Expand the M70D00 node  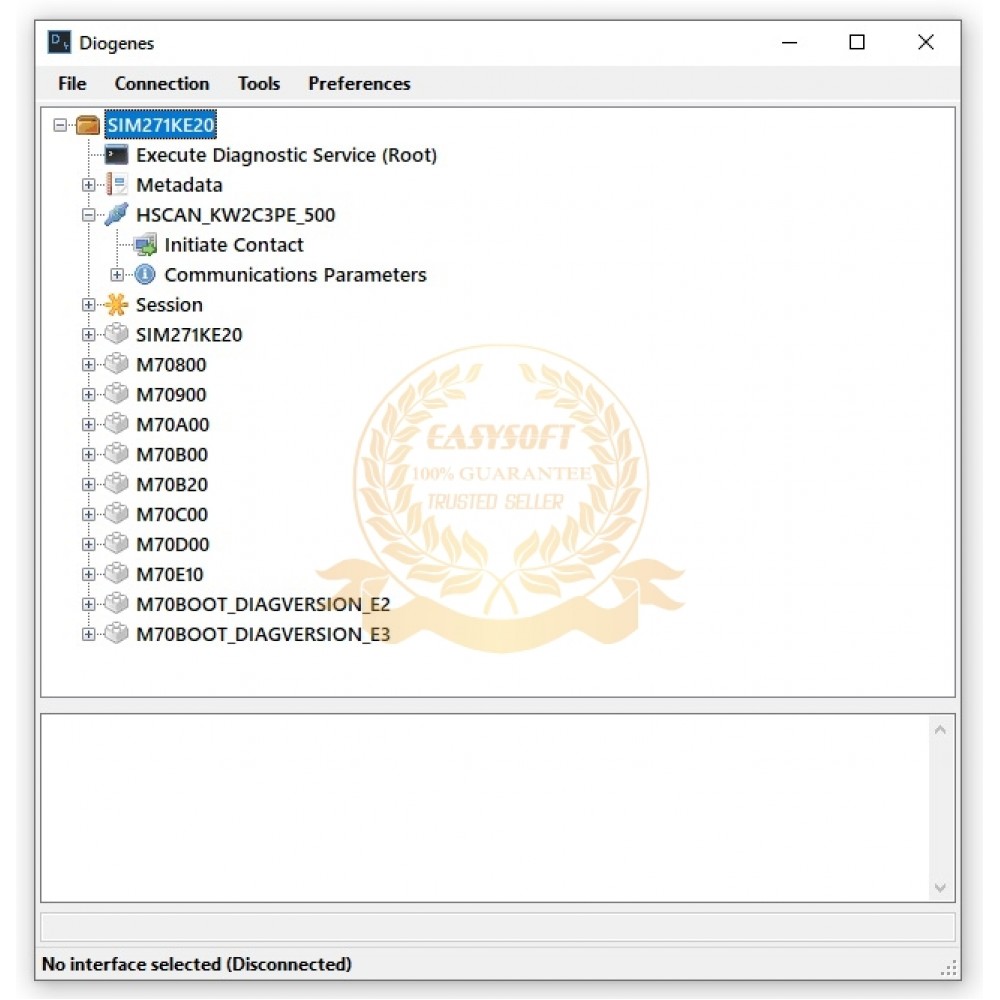click(89, 545)
